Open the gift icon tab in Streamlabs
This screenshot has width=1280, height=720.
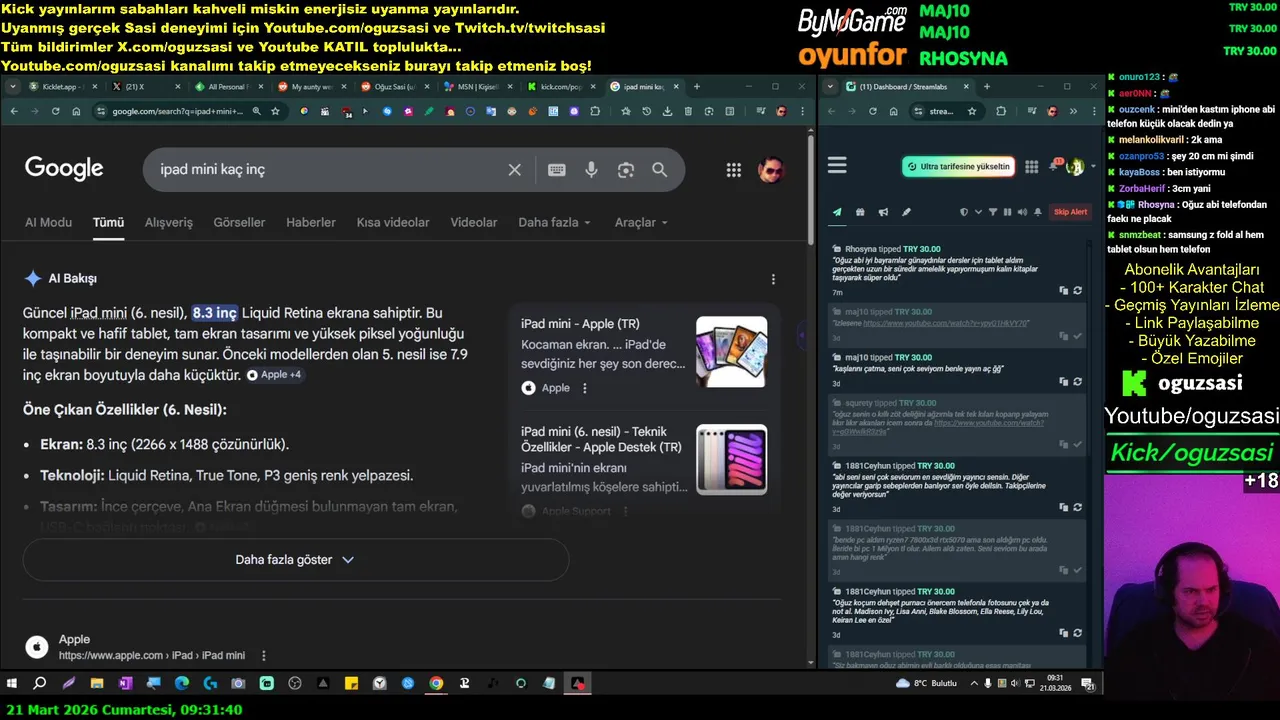pos(860,212)
